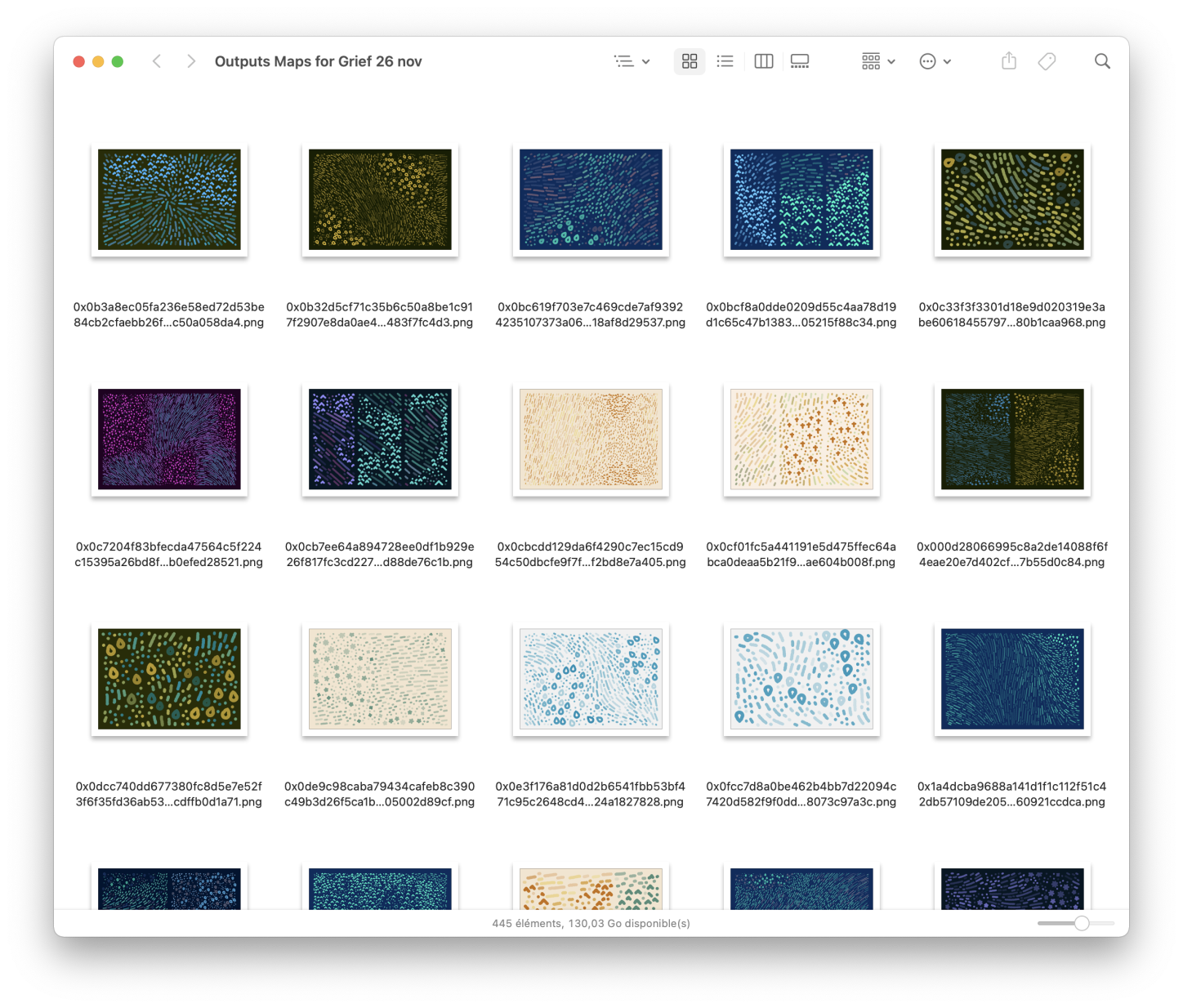Viewport: 1183px width, 1008px height.
Task: Select file 0x0b3a8ec05fa236e58ed72d53be thumbnail
Action: 169,199
